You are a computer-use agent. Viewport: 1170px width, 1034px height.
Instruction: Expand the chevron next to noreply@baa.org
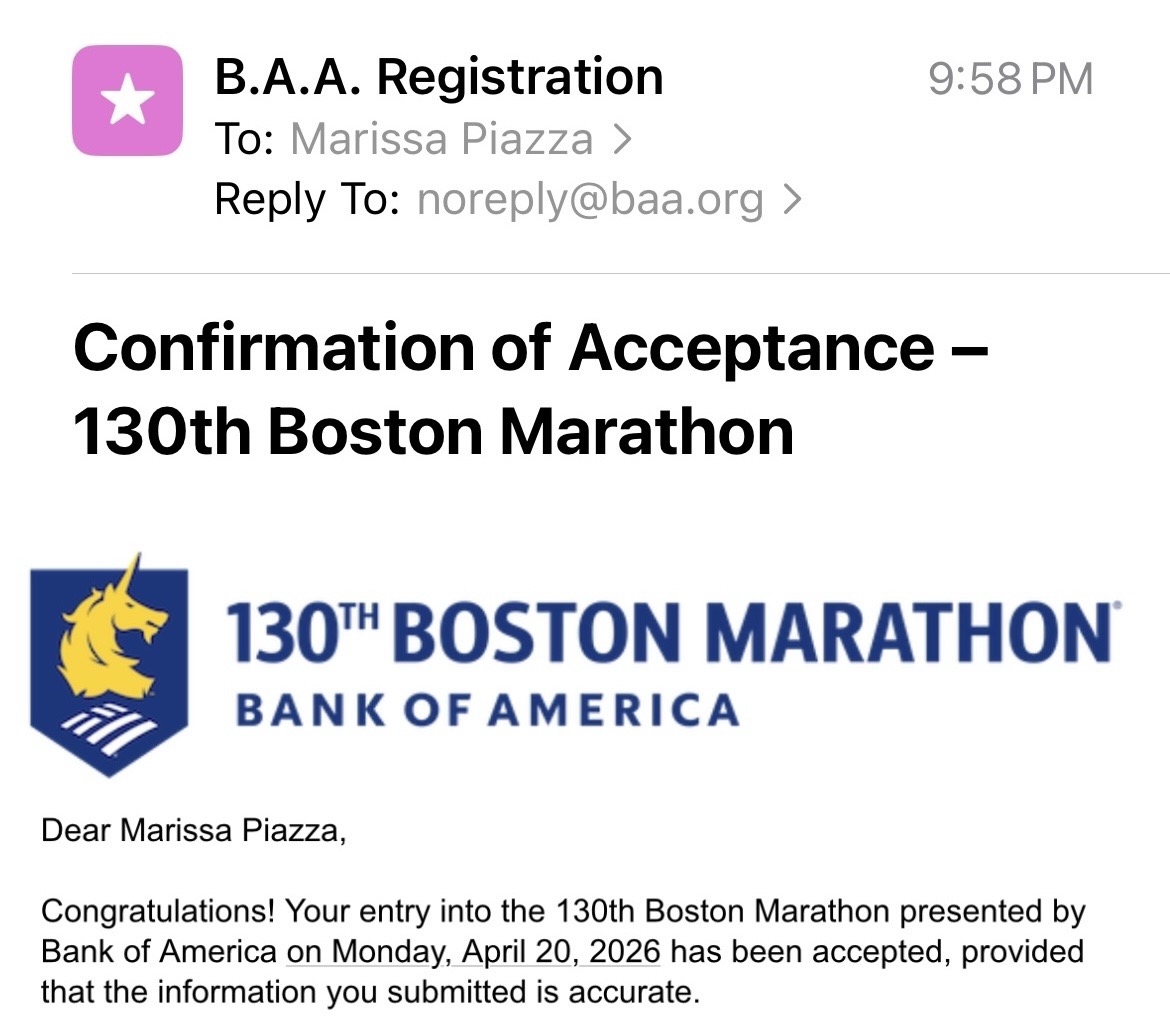pyautogui.click(x=792, y=200)
